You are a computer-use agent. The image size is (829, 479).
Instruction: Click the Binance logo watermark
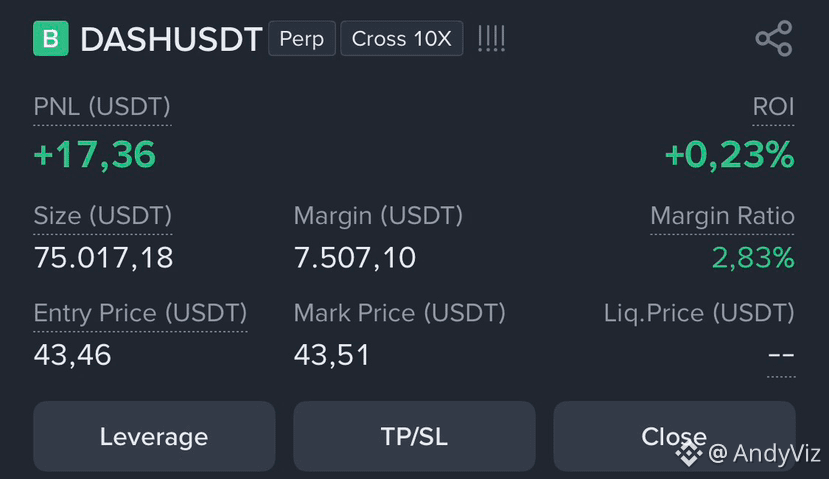point(689,454)
